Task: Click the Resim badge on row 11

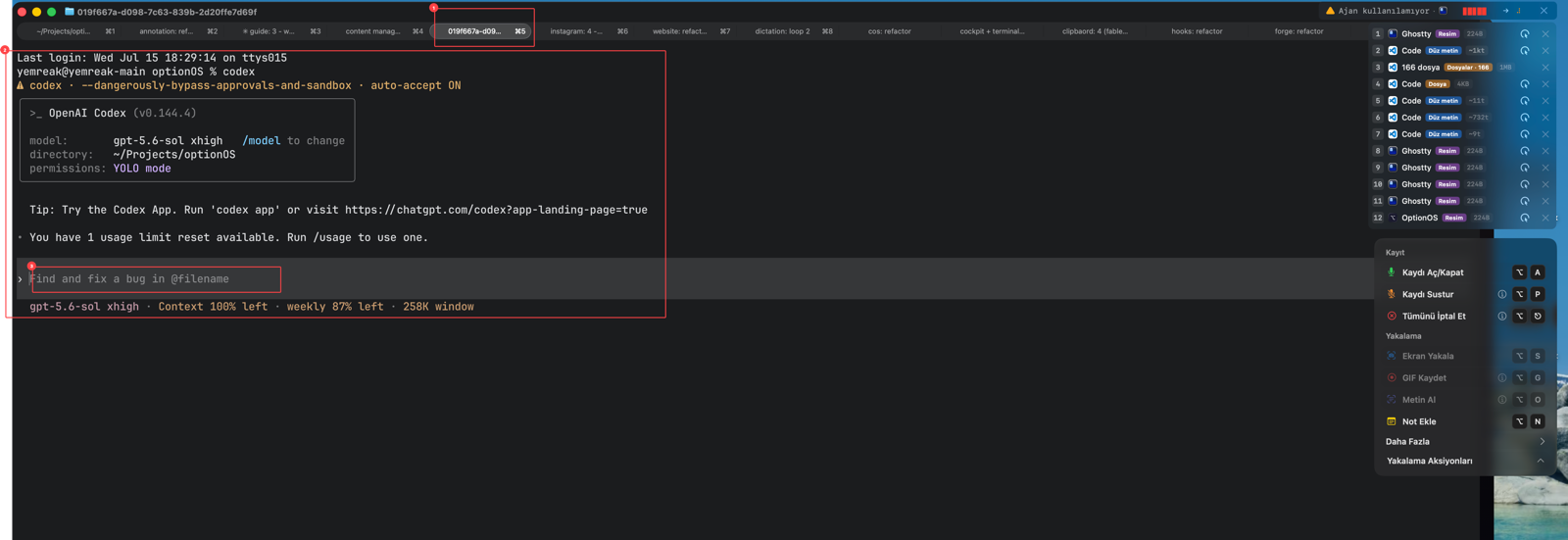Action: click(x=1447, y=201)
